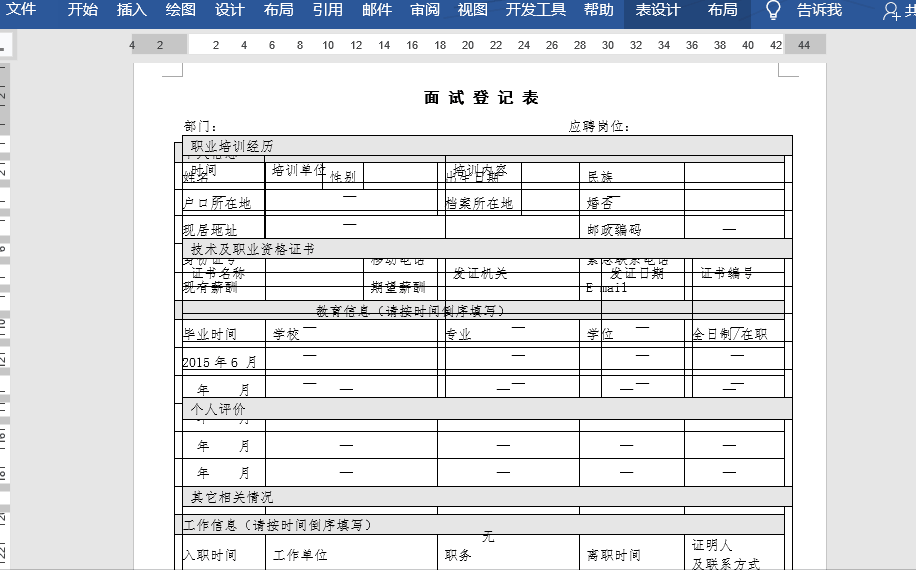916x570 pixels.
Task: Click the 职业培训经历 table header row
Action: coord(480,146)
